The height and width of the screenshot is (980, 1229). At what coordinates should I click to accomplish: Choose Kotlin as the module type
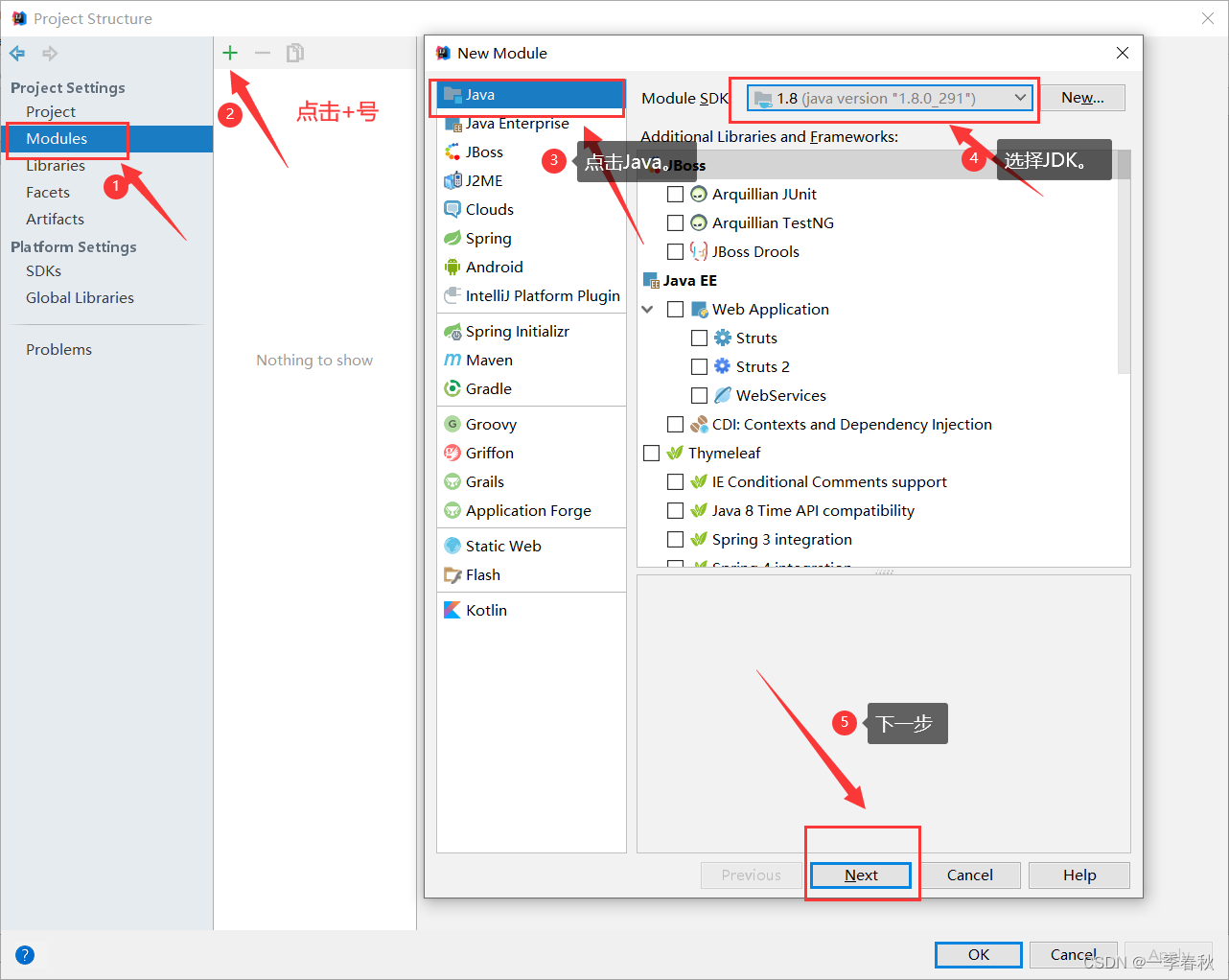(486, 609)
